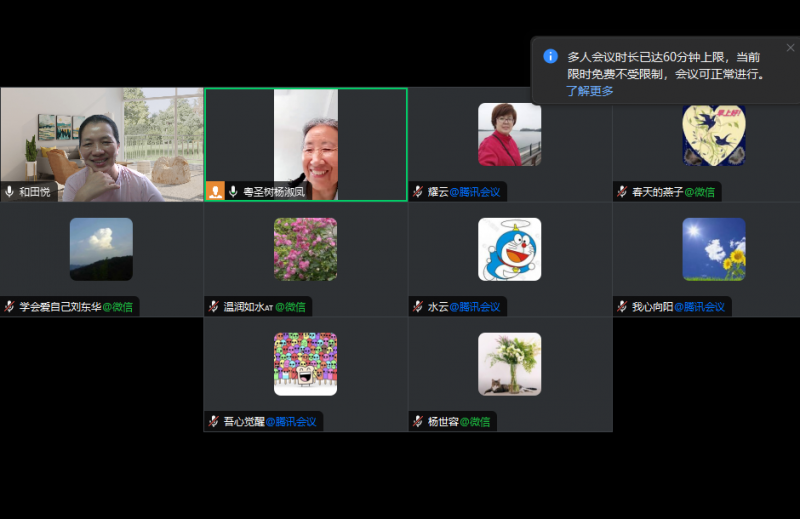Click the blue info icon in notification
This screenshot has height=519, width=800.
[x=550, y=56]
